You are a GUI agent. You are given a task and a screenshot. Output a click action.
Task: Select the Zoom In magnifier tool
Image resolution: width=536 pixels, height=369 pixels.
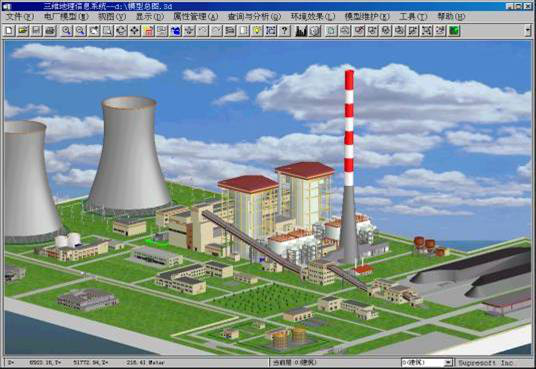coord(67,31)
